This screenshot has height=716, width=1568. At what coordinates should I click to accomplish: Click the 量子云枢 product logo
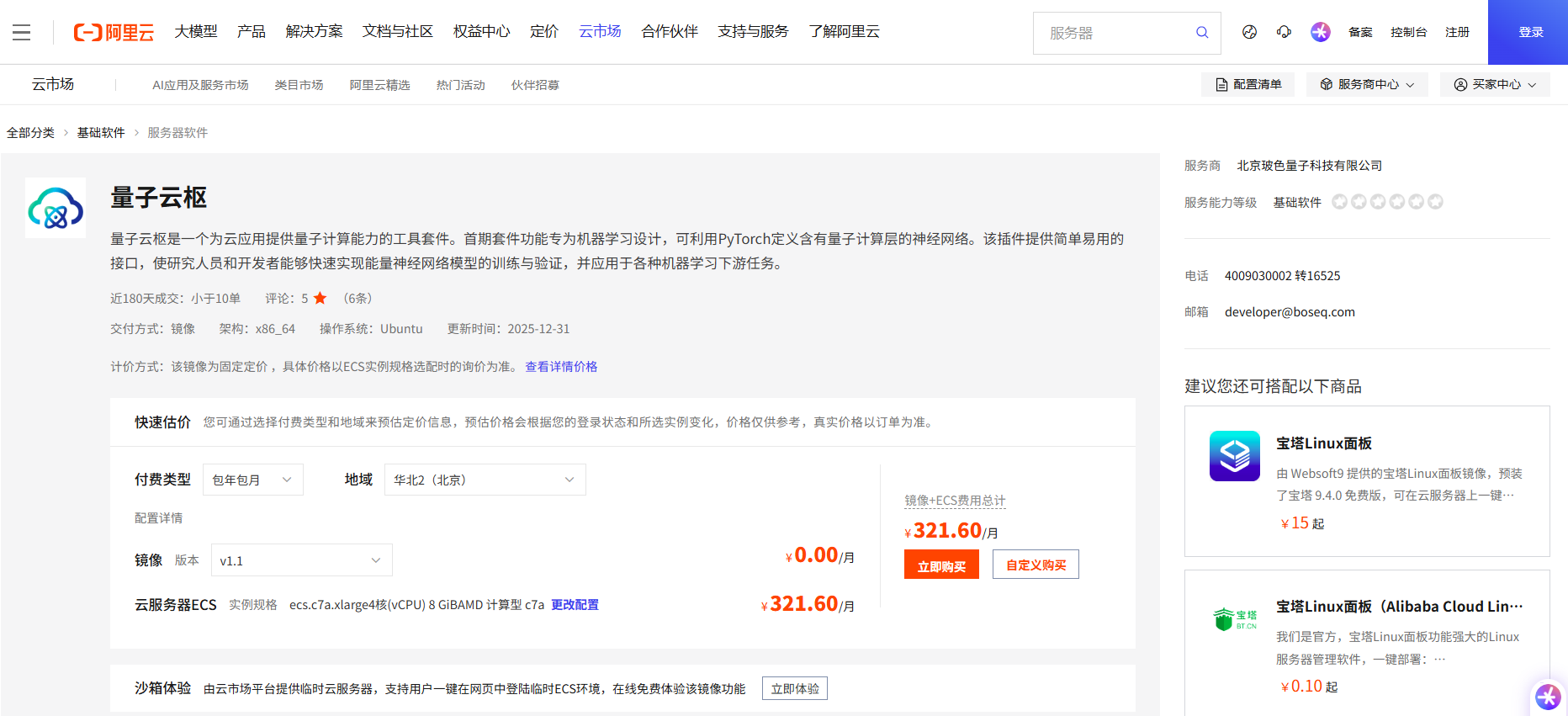pyautogui.click(x=56, y=208)
